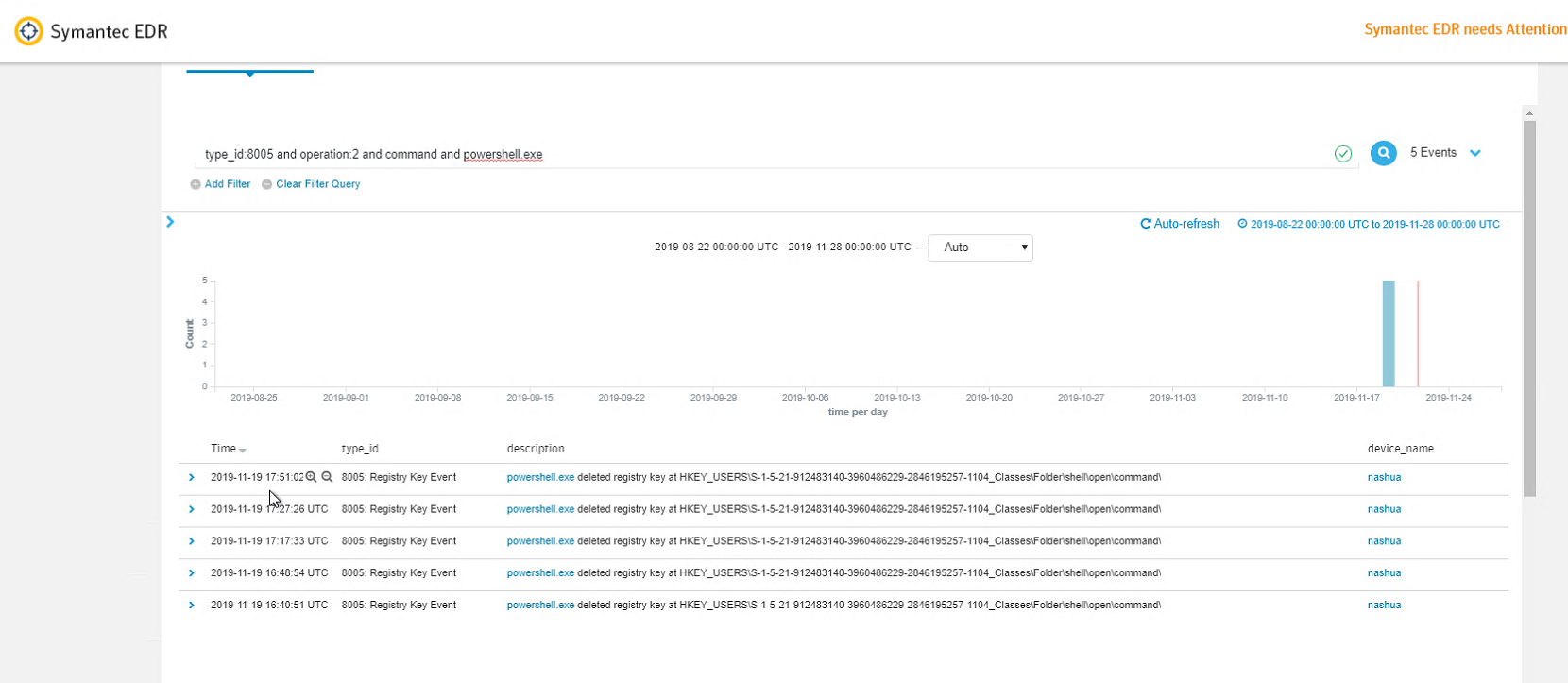Select the active underlined tab

pos(249,70)
